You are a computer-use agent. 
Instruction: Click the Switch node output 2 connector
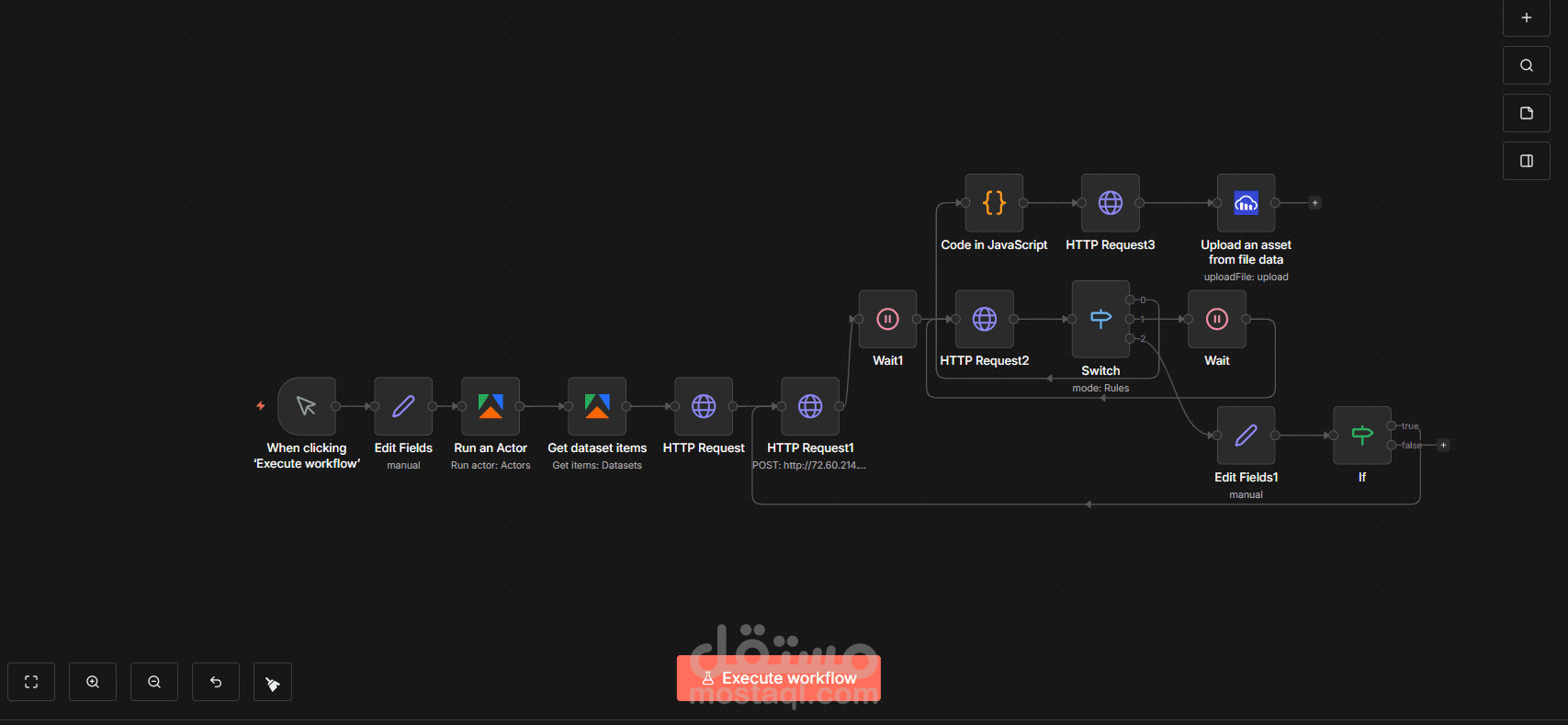(1130, 338)
